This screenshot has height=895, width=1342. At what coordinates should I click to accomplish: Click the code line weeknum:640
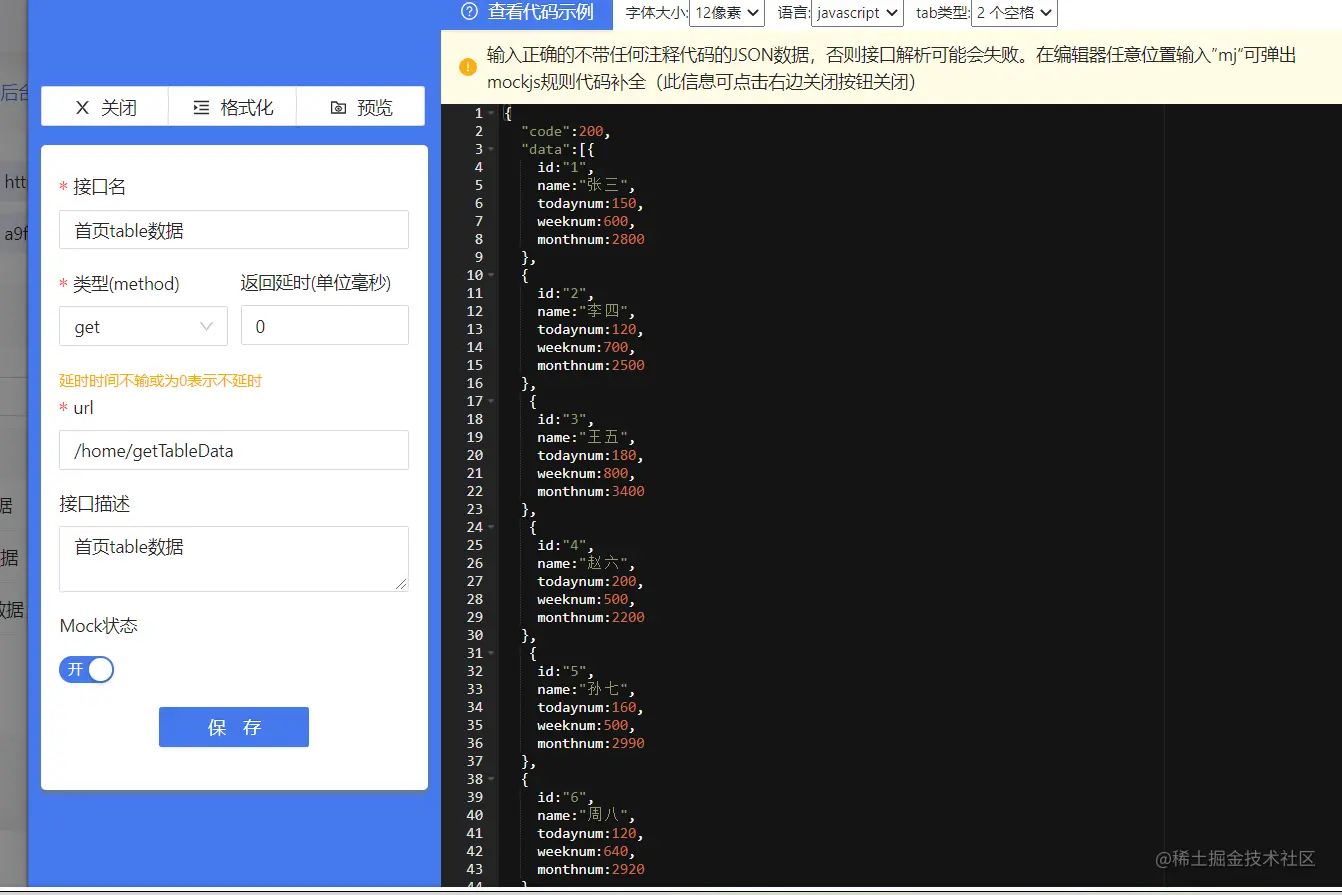click(x=586, y=851)
